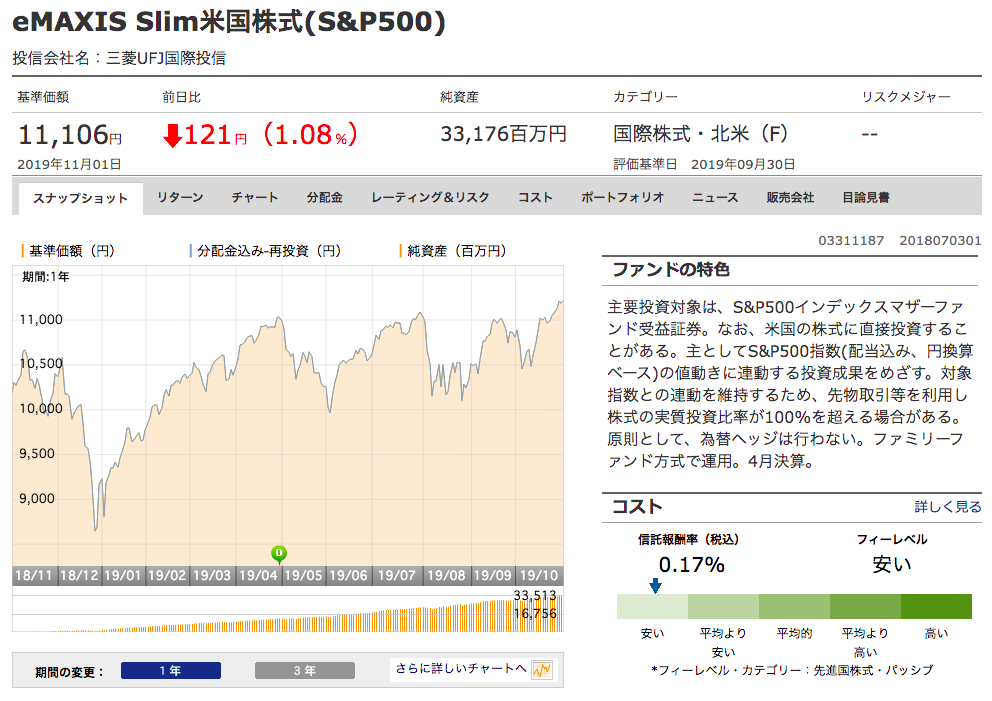Click the detailed chart icon
This screenshot has height=701, width=992.
[x=542, y=669]
